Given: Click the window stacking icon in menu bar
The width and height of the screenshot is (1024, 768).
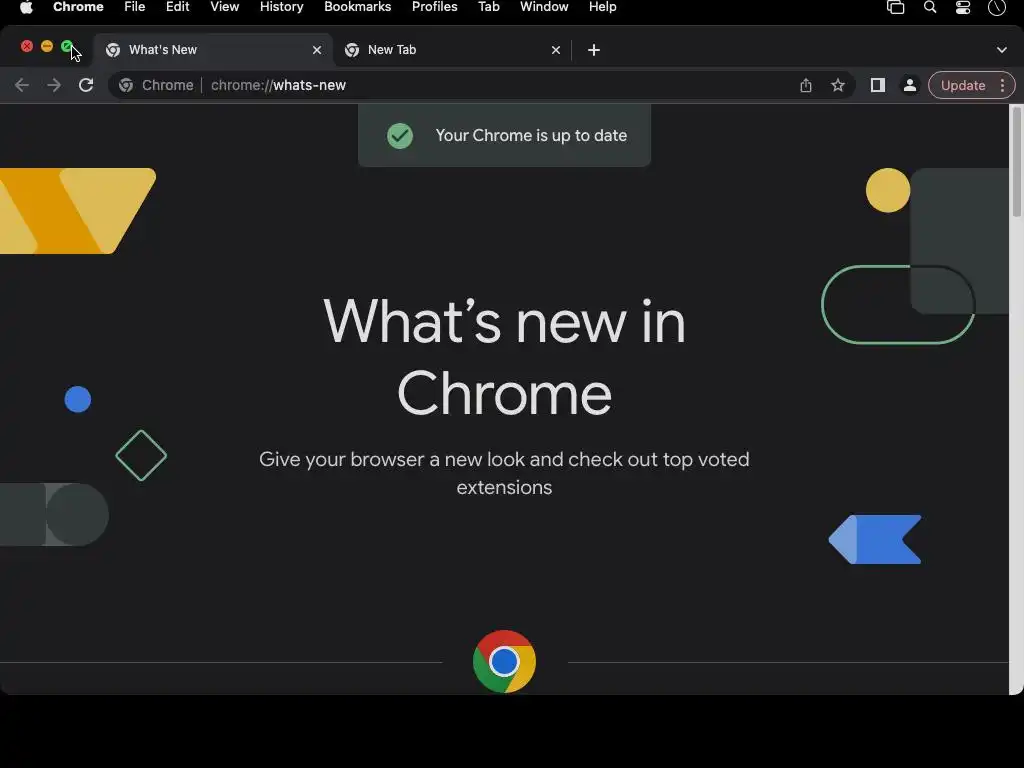Looking at the screenshot, I should click(x=895, y=7).
